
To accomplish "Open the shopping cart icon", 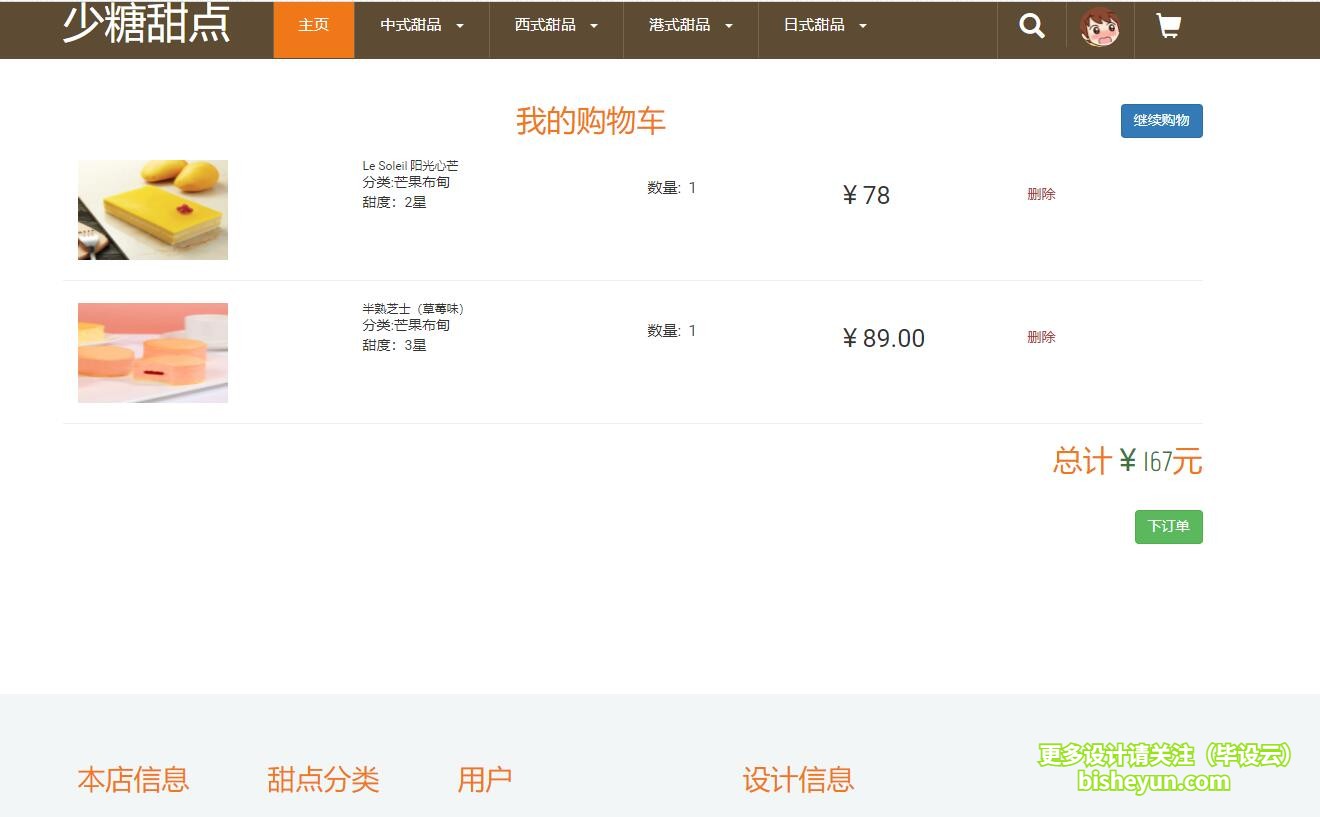I will point(1168,27).
